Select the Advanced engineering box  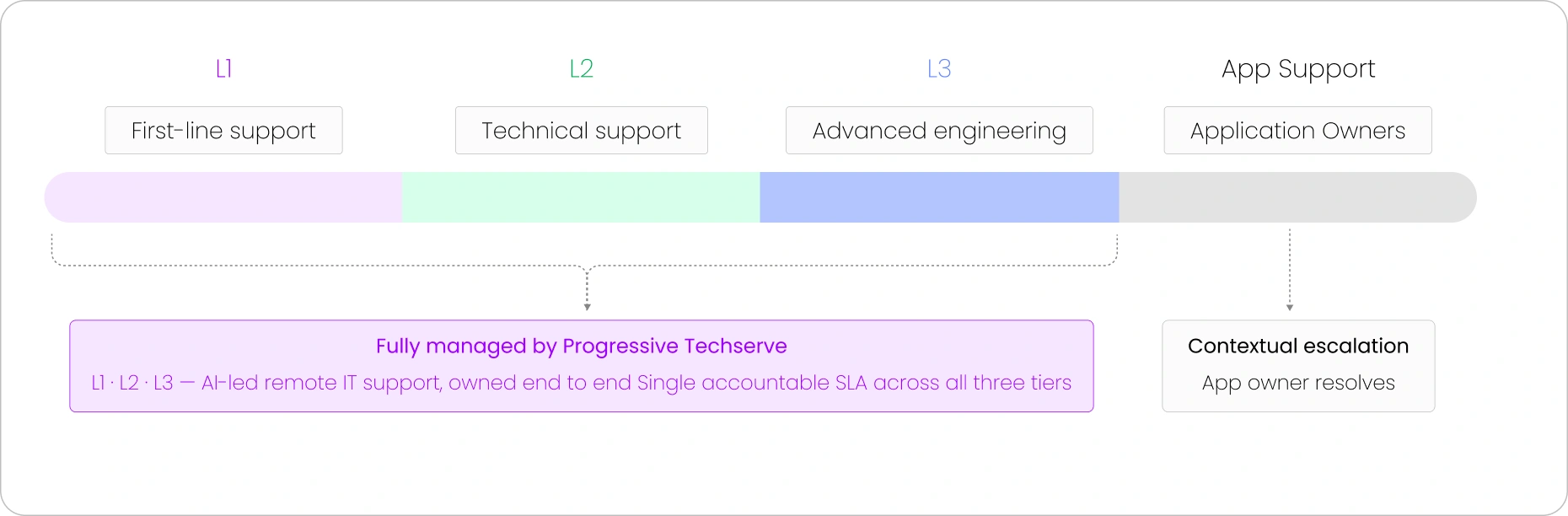point(939,130)
